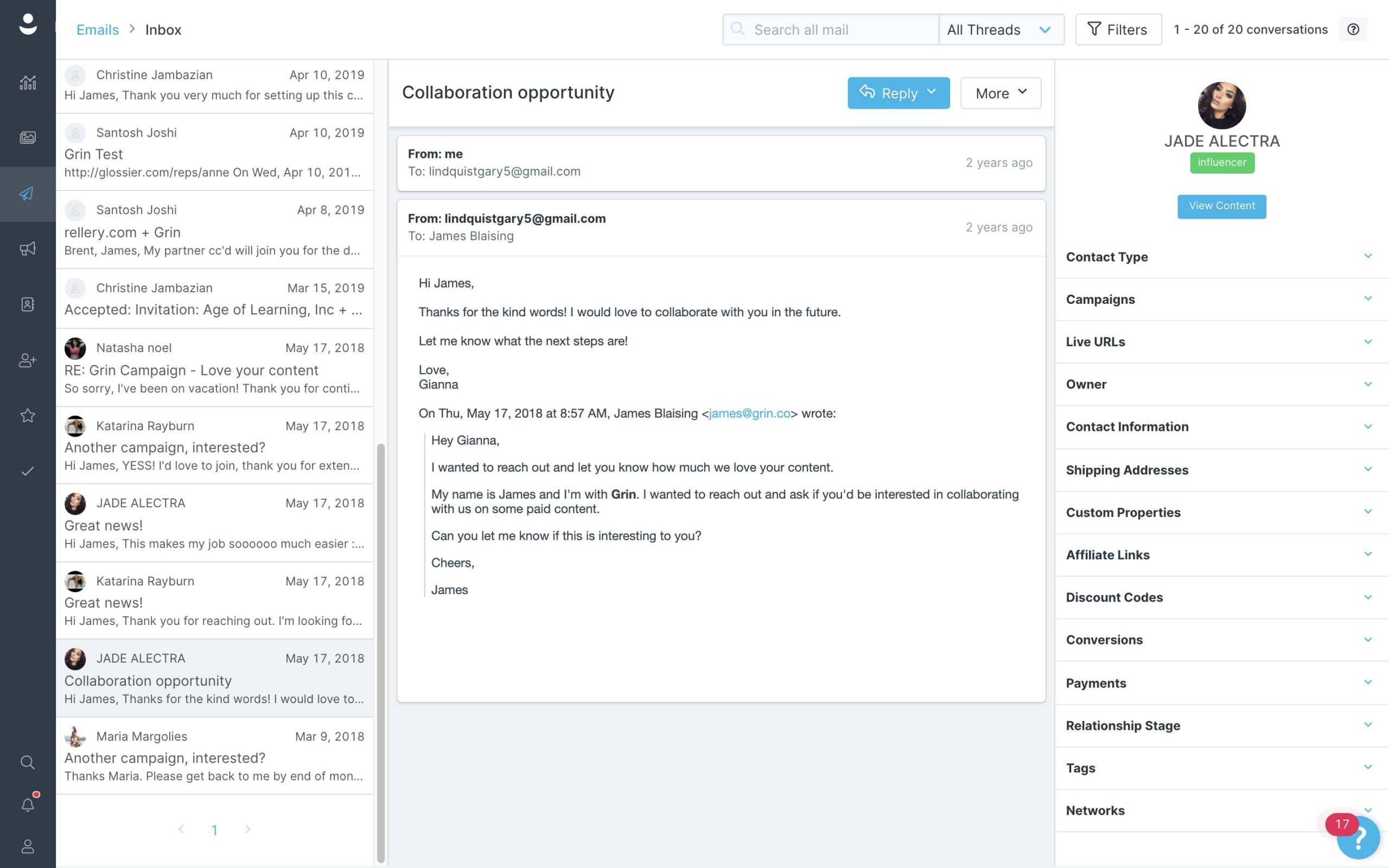1389x868 pixels.
Task: Open the All Threads dropdown filter
Action: (x=996, y=29)
